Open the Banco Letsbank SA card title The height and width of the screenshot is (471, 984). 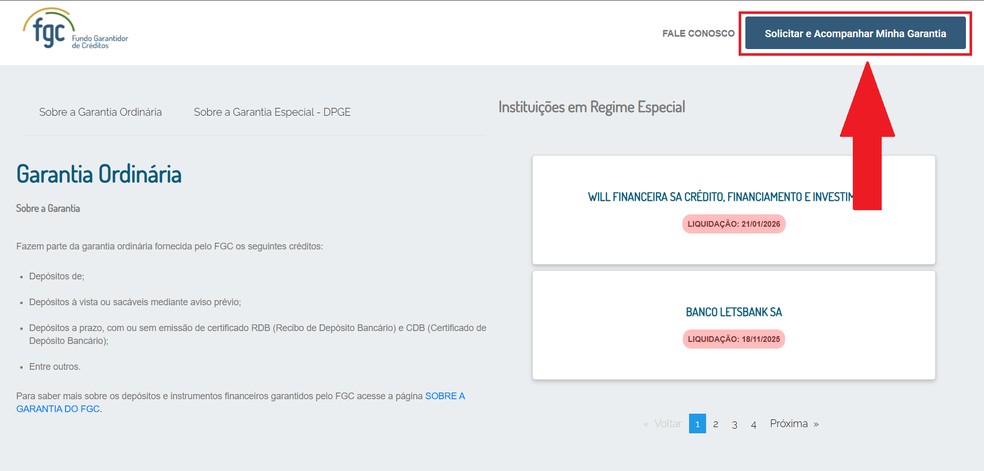(733, 312)
